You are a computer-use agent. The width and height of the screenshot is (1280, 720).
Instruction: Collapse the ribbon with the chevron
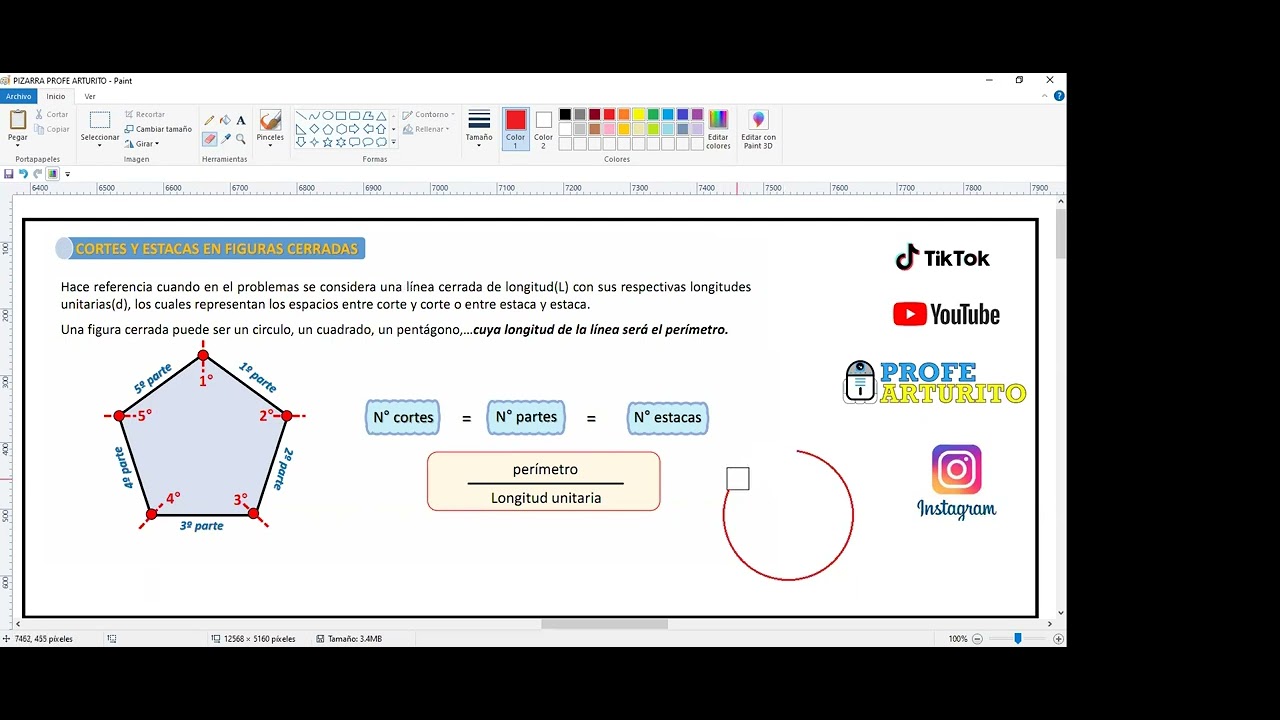[1045, 96]
